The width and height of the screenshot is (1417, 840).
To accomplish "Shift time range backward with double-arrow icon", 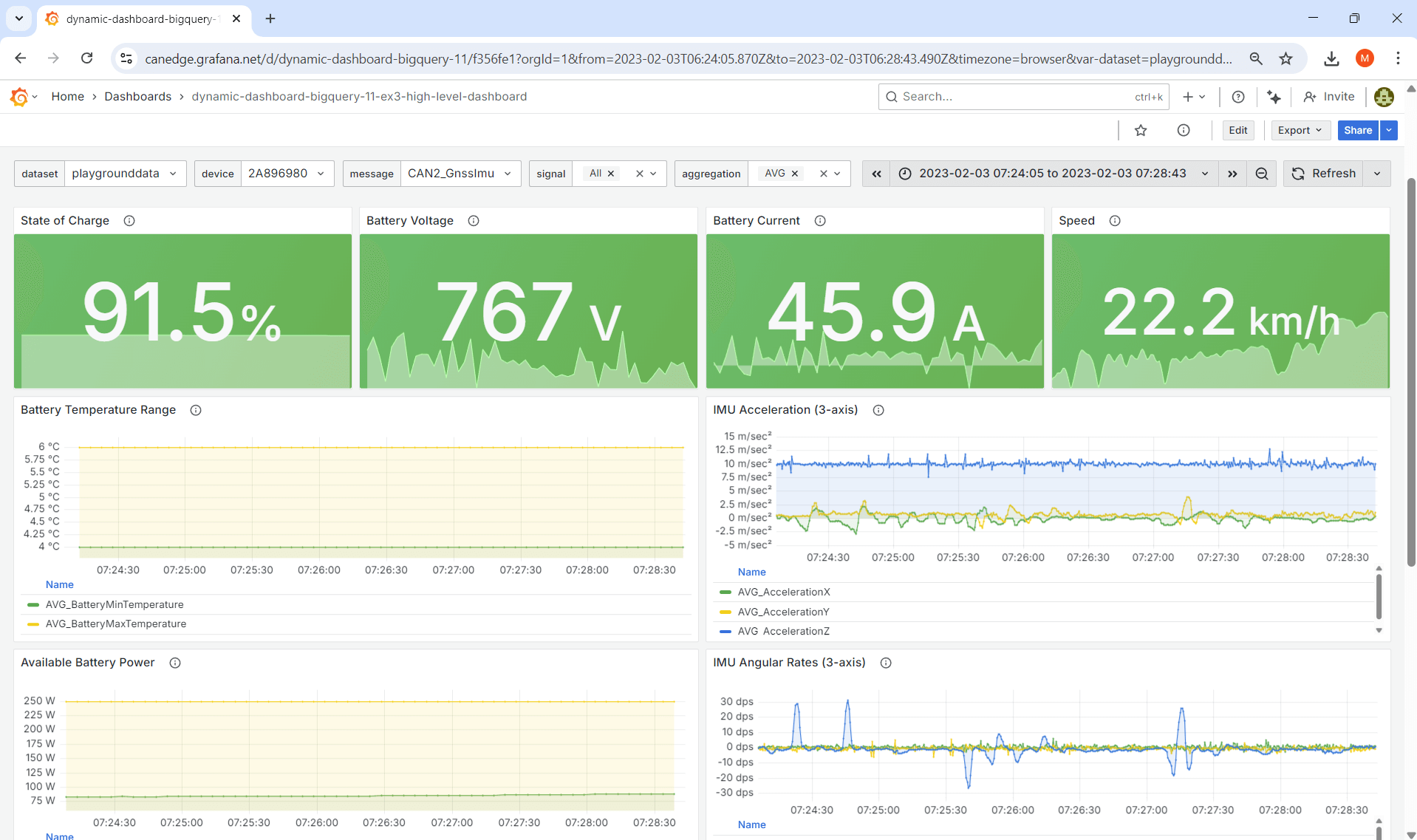I will [876, 174].
